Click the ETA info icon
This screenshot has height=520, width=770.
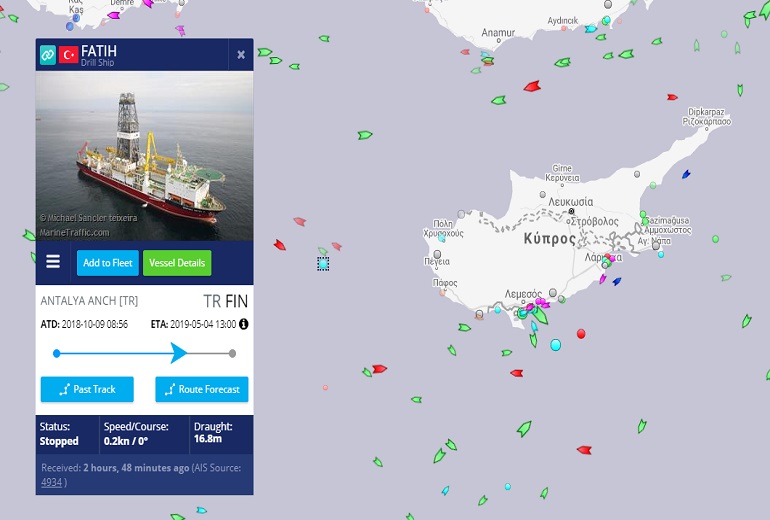tap(244, 324)
